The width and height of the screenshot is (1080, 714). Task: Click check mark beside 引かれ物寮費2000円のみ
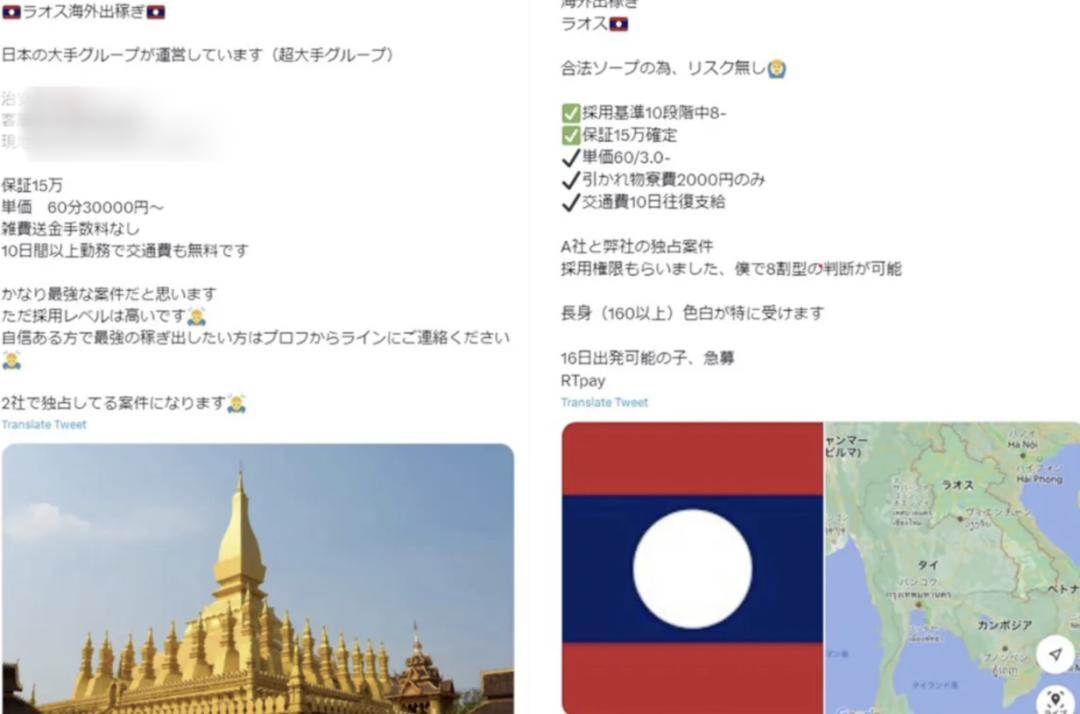click(571, 180)
